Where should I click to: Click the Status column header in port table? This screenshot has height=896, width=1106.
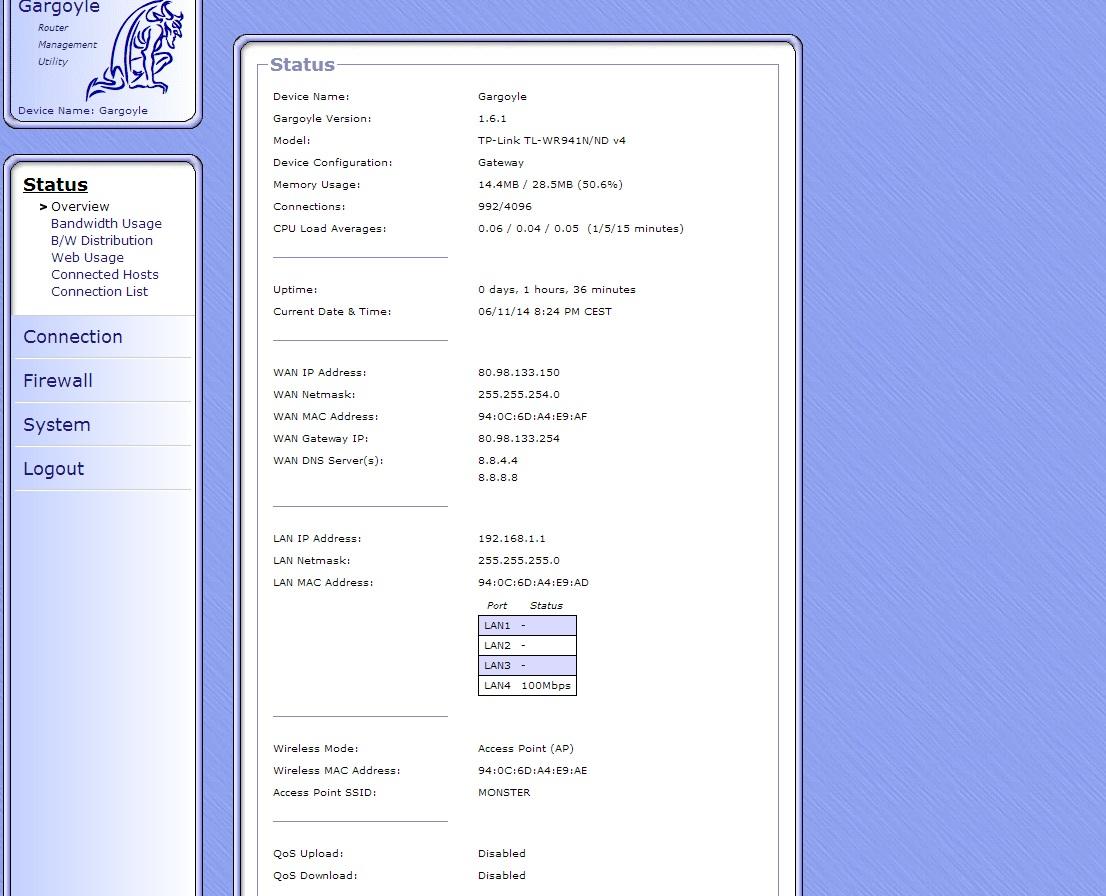pos(546,605)
